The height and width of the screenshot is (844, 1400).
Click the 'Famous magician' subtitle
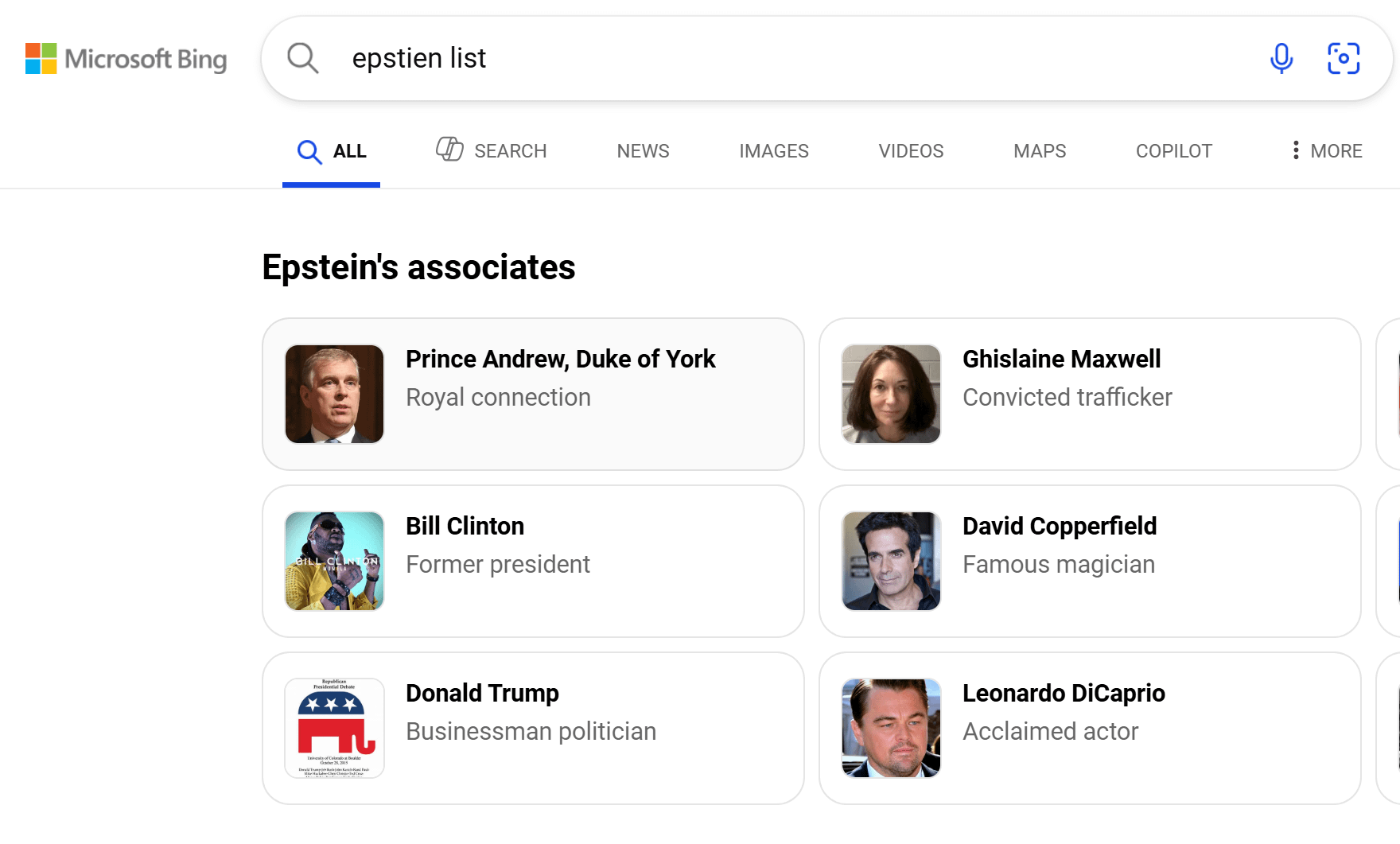pyautogui.click(x=1058, y=564)
